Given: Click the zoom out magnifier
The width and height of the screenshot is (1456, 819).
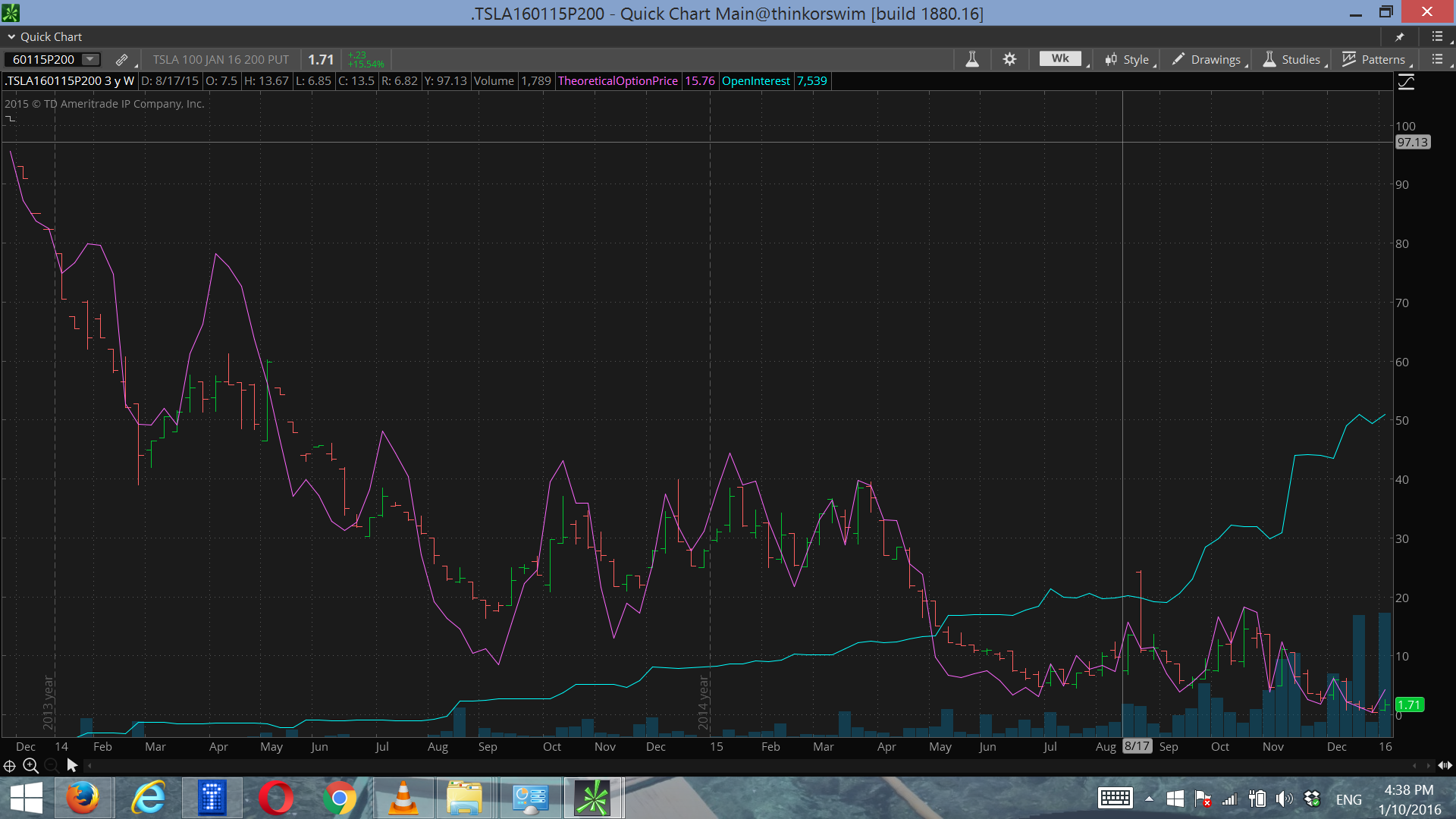Looking at the screenshot, I should [52, 766].
